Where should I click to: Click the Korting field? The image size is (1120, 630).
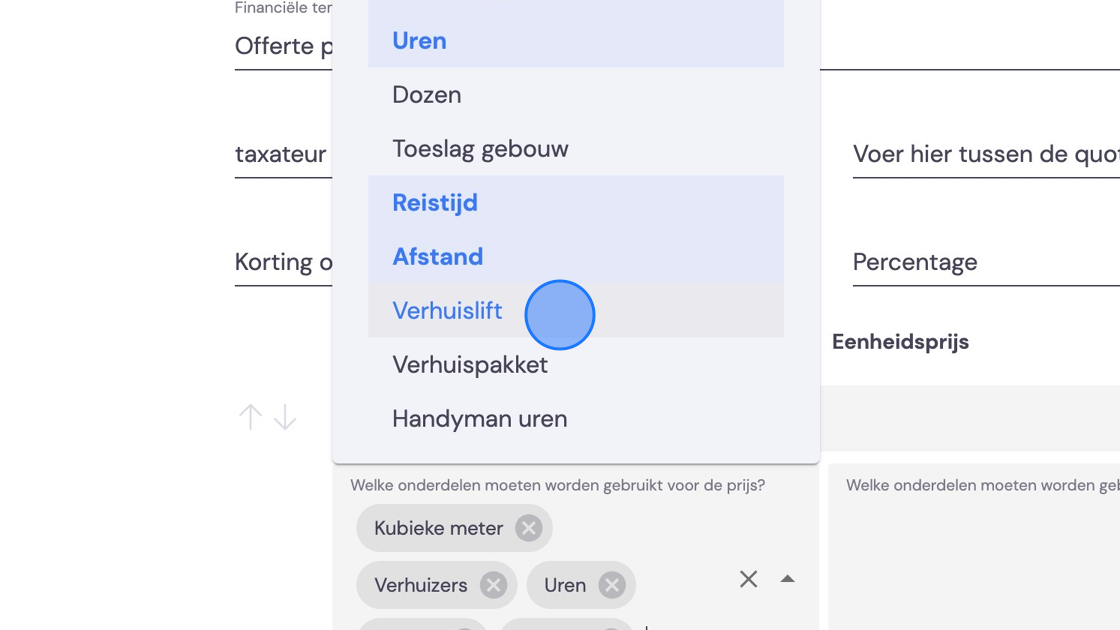click(283, 262)
